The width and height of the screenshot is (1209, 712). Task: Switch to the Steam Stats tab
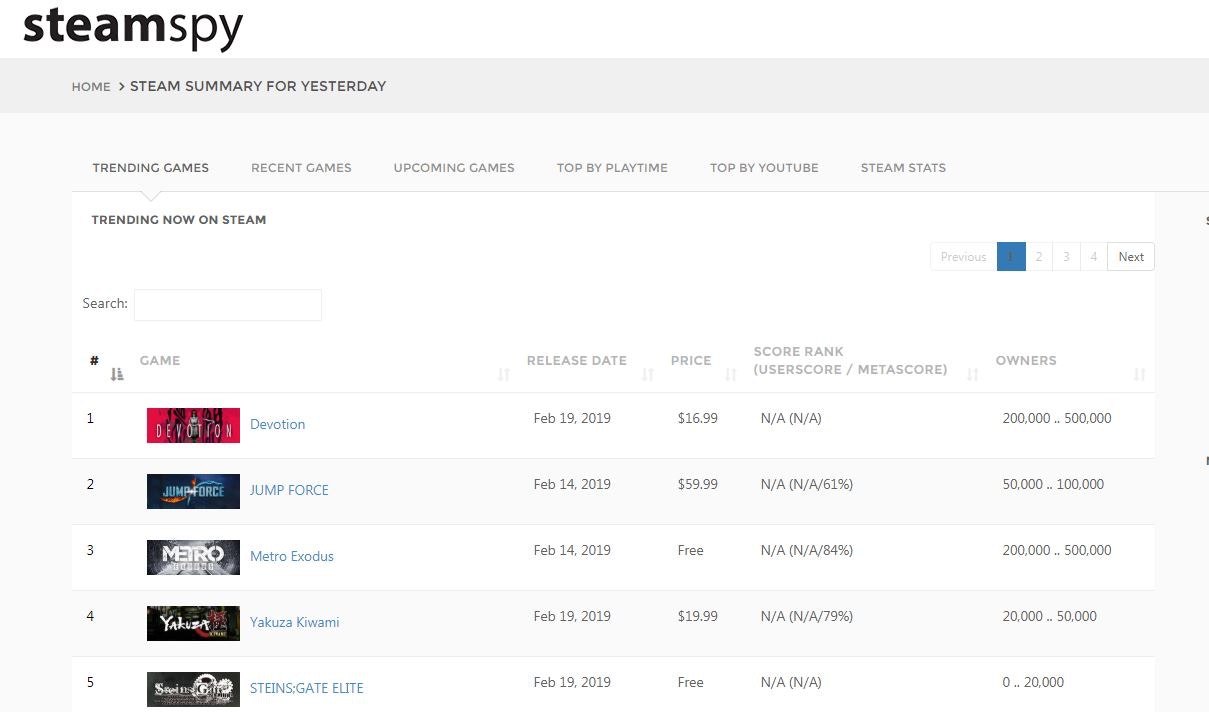tap(903, 168)
